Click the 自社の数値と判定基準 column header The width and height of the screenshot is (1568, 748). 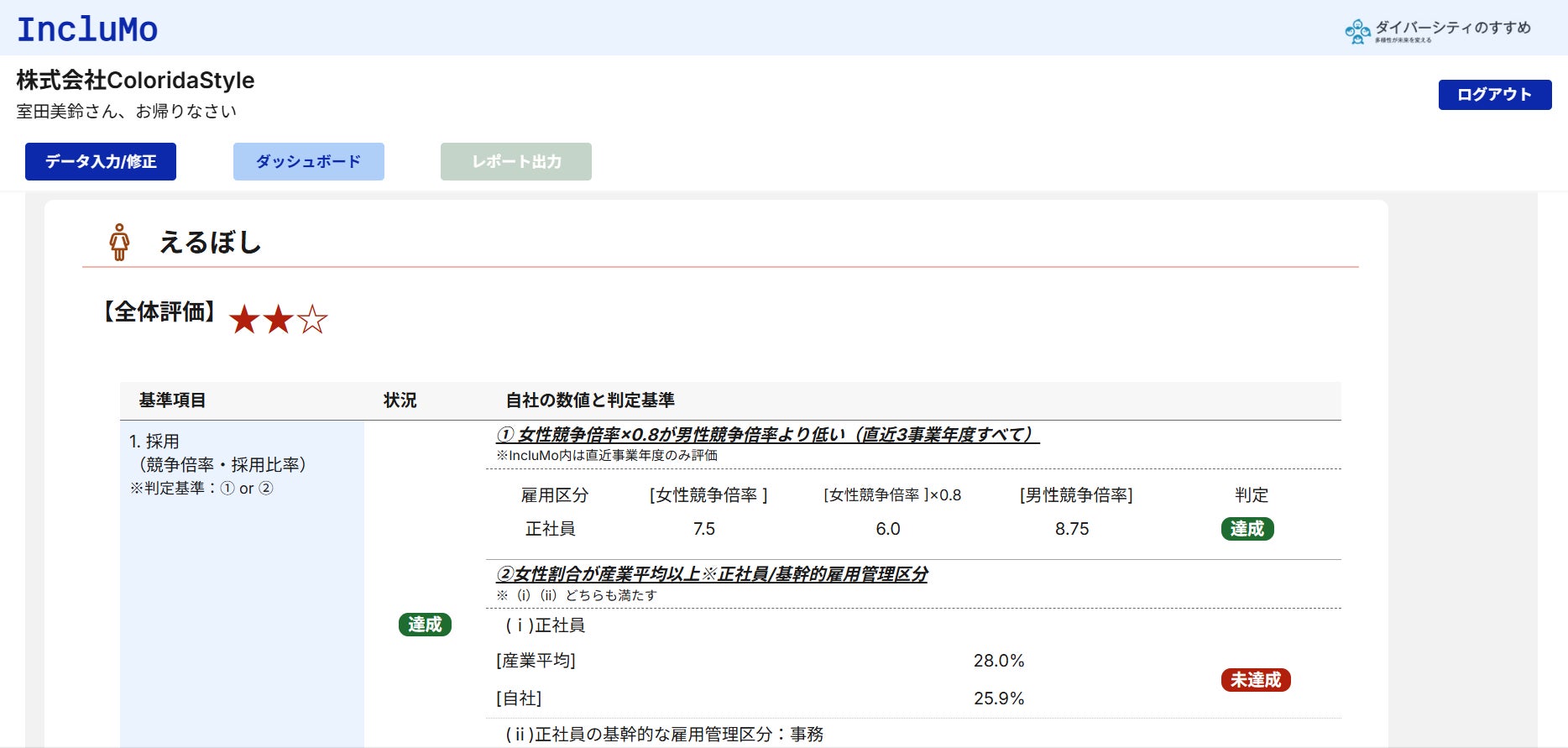(x=590, y=400)
